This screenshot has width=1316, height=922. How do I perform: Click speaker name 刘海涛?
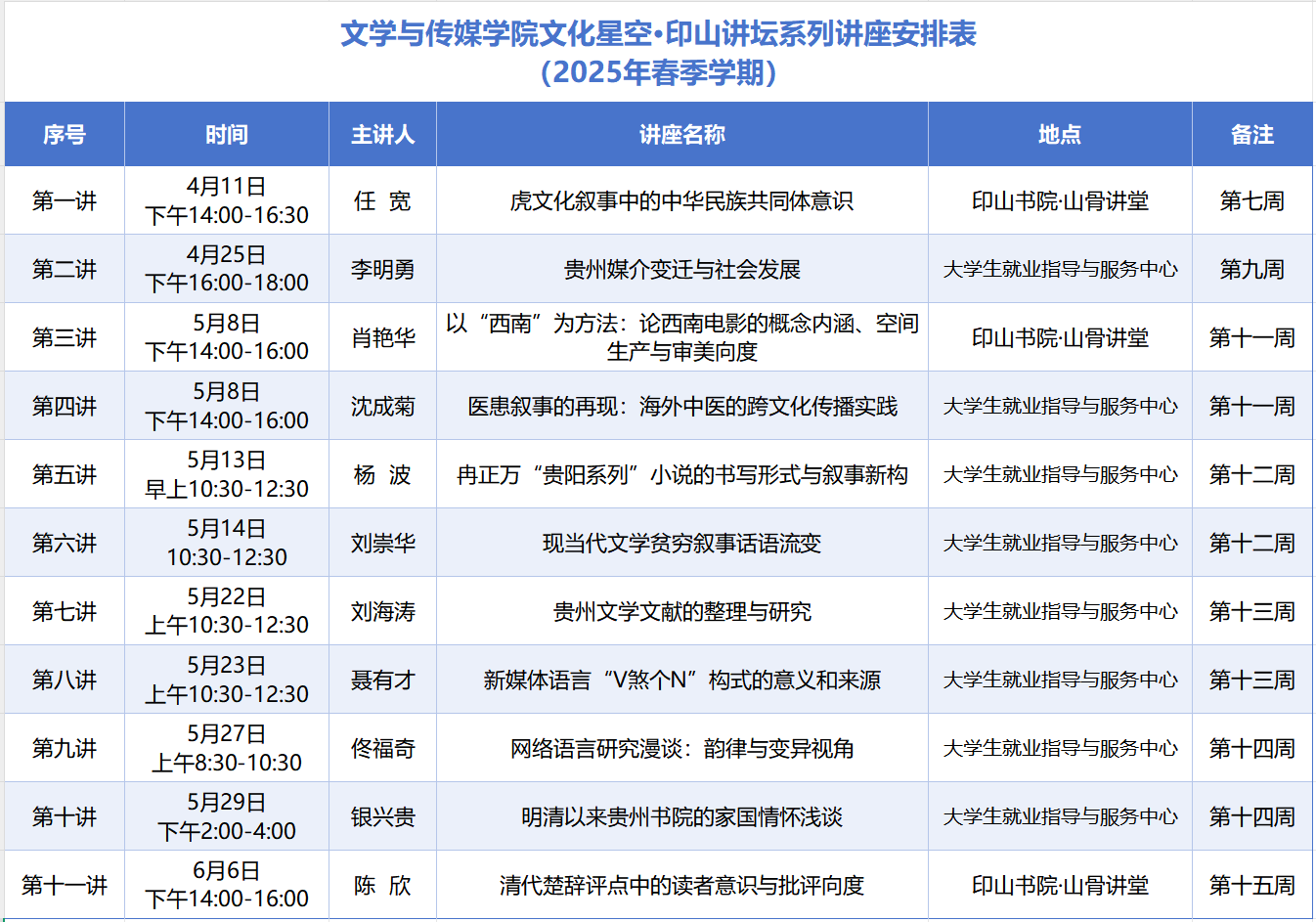tap(382, 612)
